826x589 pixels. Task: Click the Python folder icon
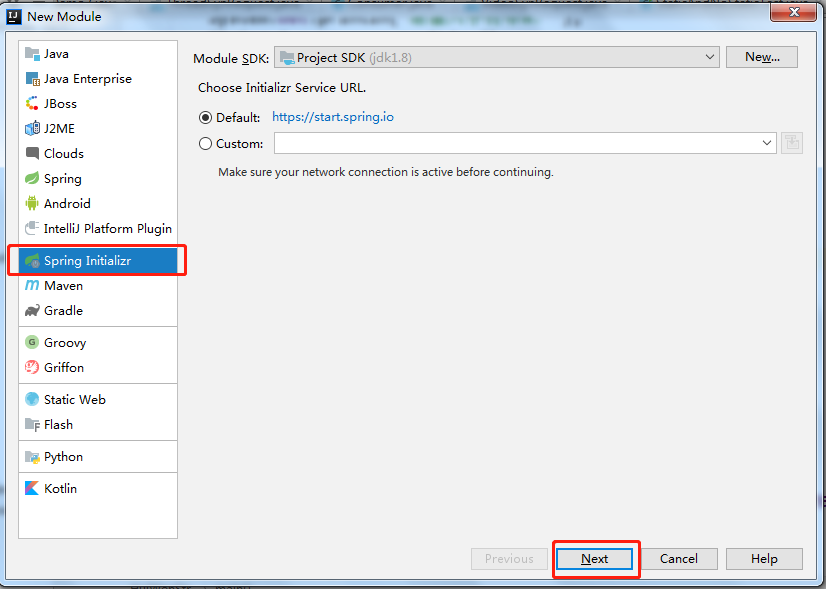32,457
